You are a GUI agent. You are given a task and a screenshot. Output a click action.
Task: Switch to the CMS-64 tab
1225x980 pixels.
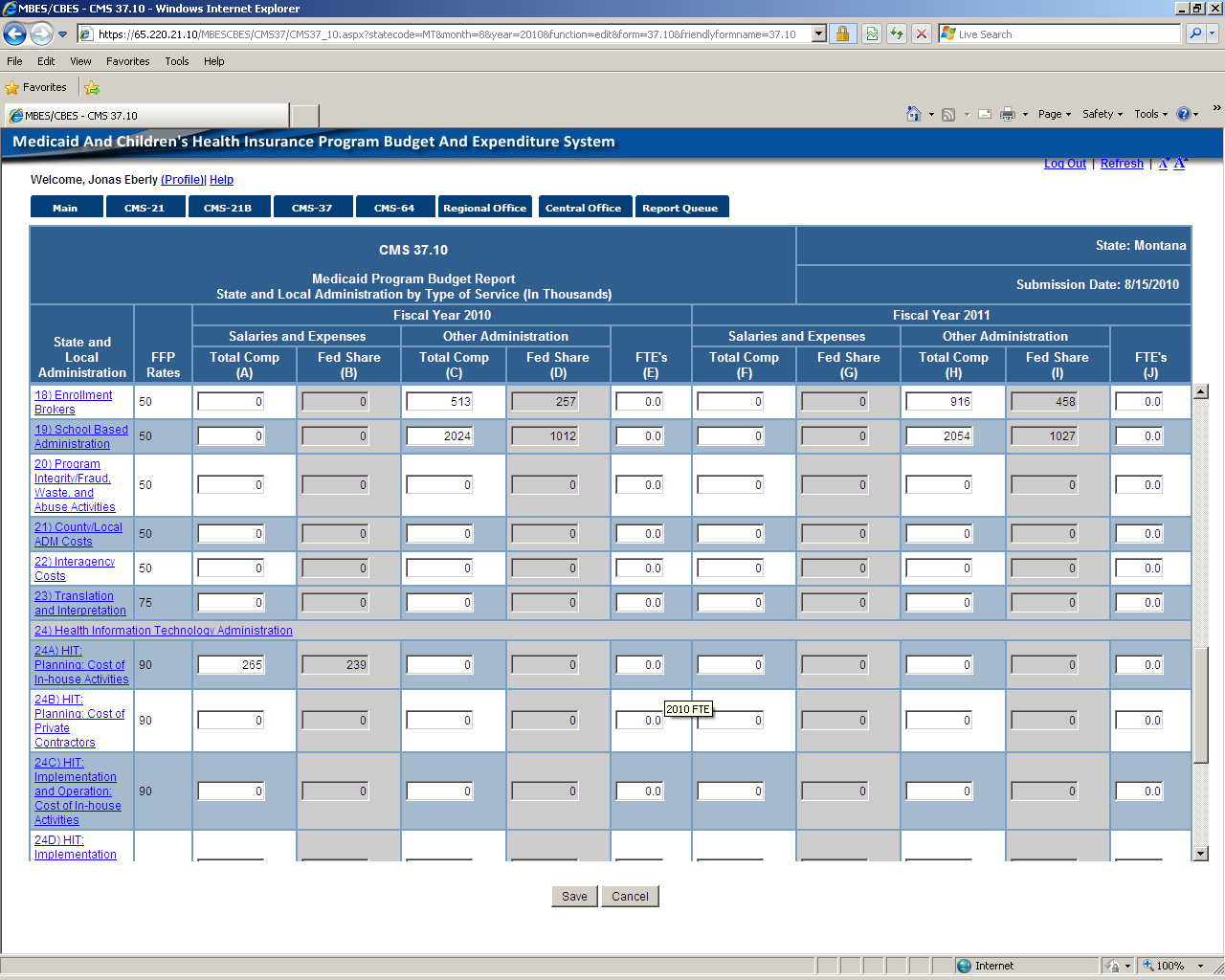[x=394, y=208]
